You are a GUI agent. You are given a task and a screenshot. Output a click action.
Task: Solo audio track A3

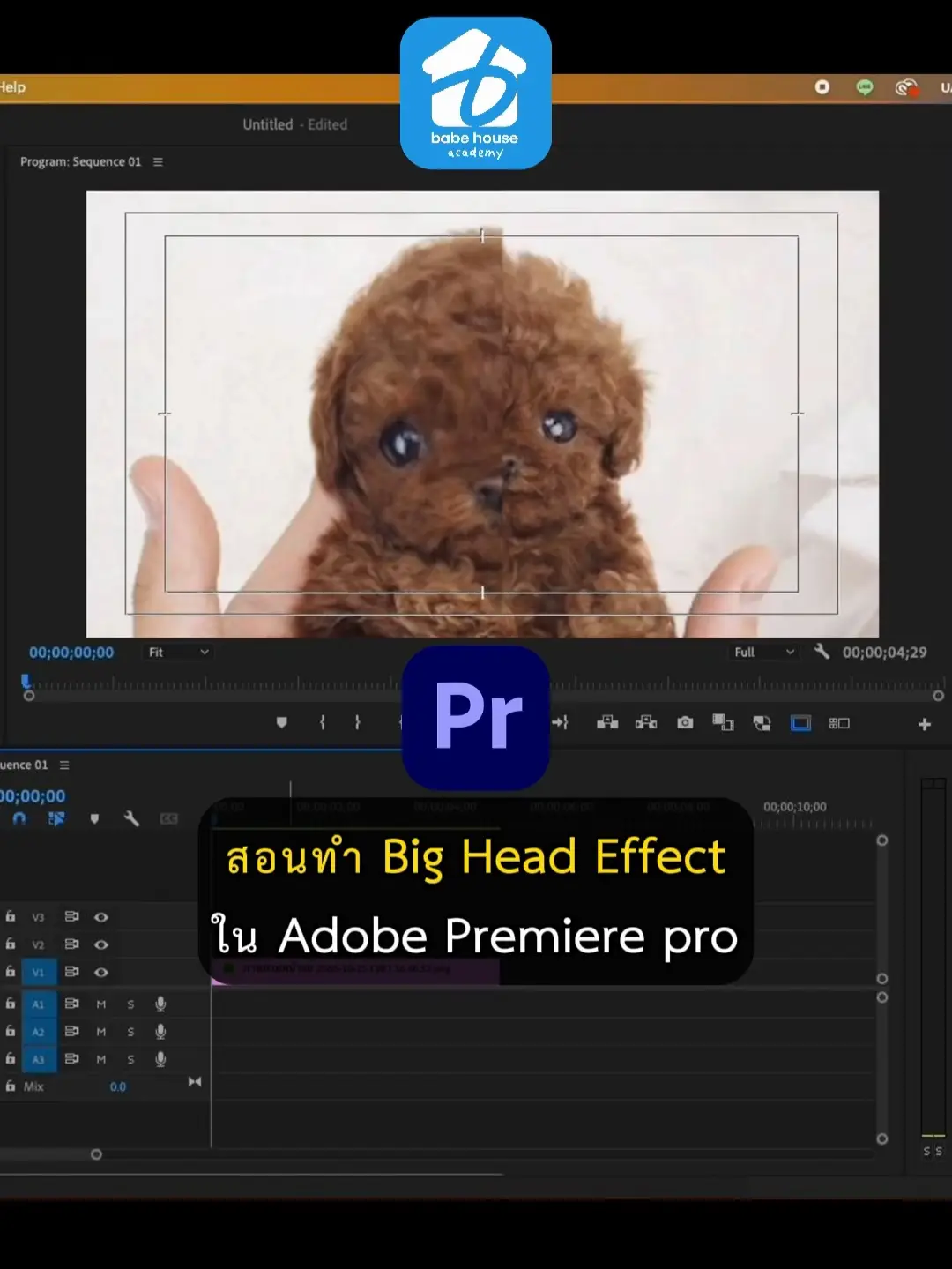(130, 1059)
